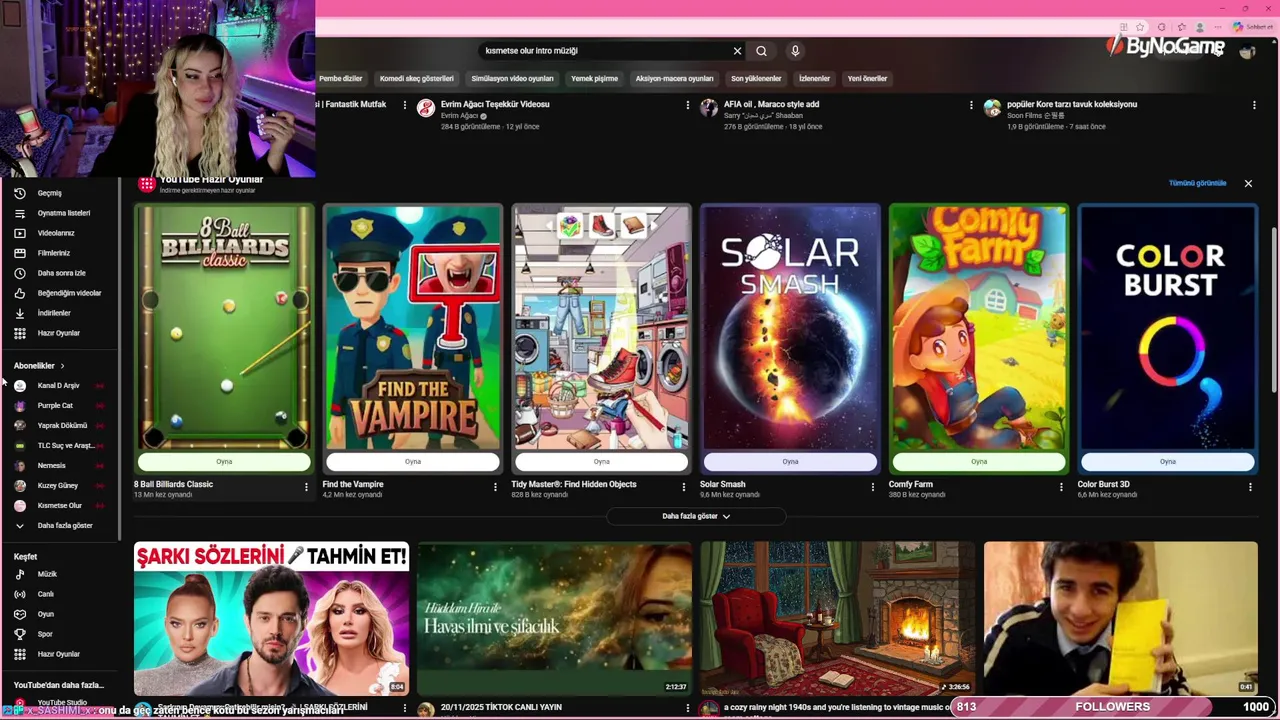
Task: Click the magnifier search button
Action: pos(761,51)
